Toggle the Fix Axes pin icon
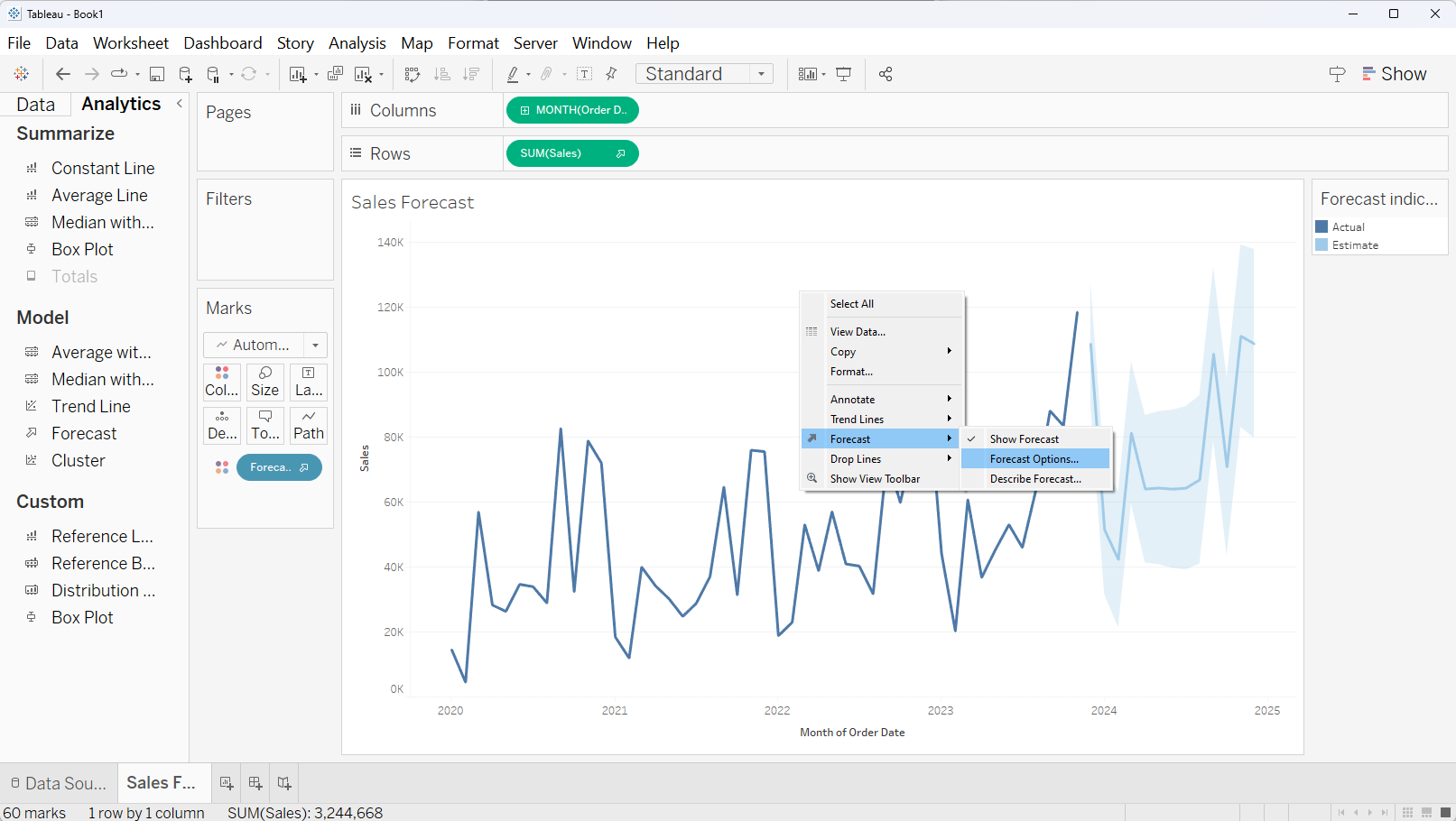Screen dimensions: 1456x821 click(x=611, y=74)
